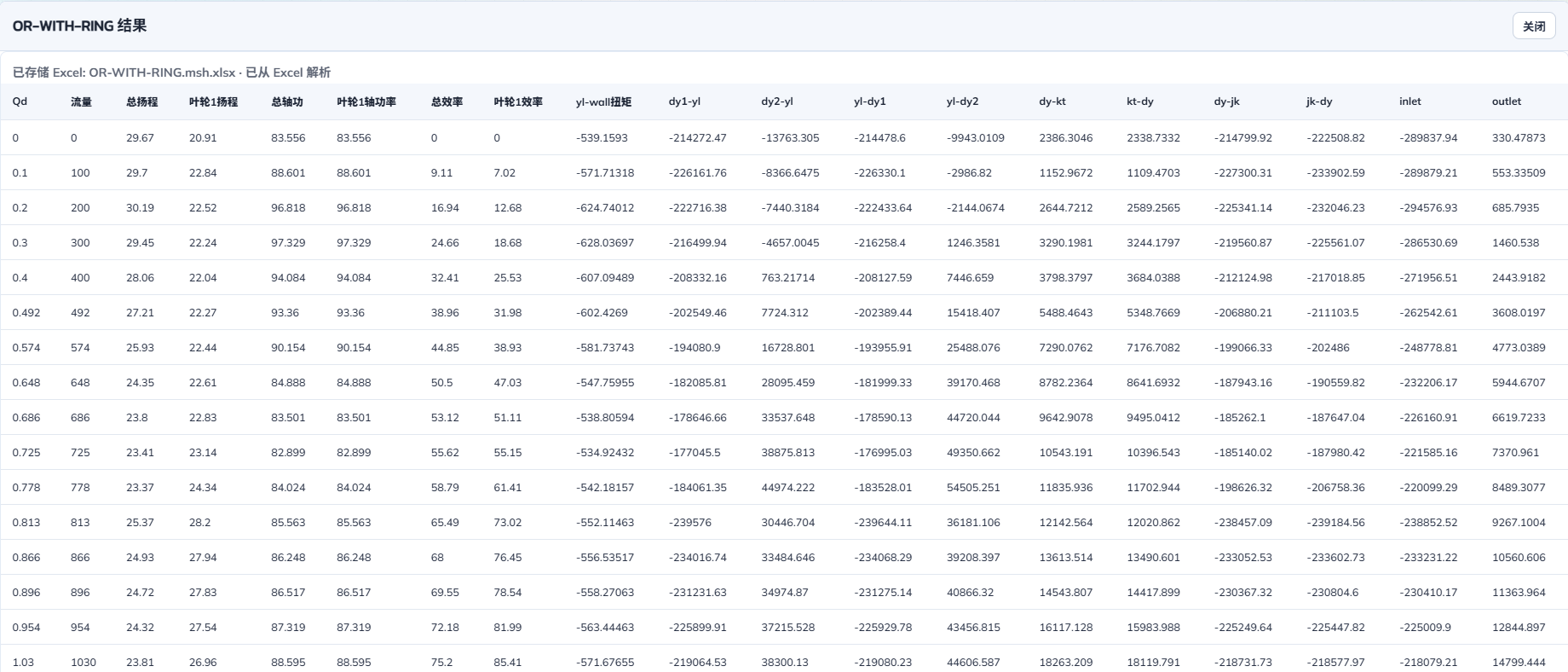Click the 关闭 button

(1534, 26)
